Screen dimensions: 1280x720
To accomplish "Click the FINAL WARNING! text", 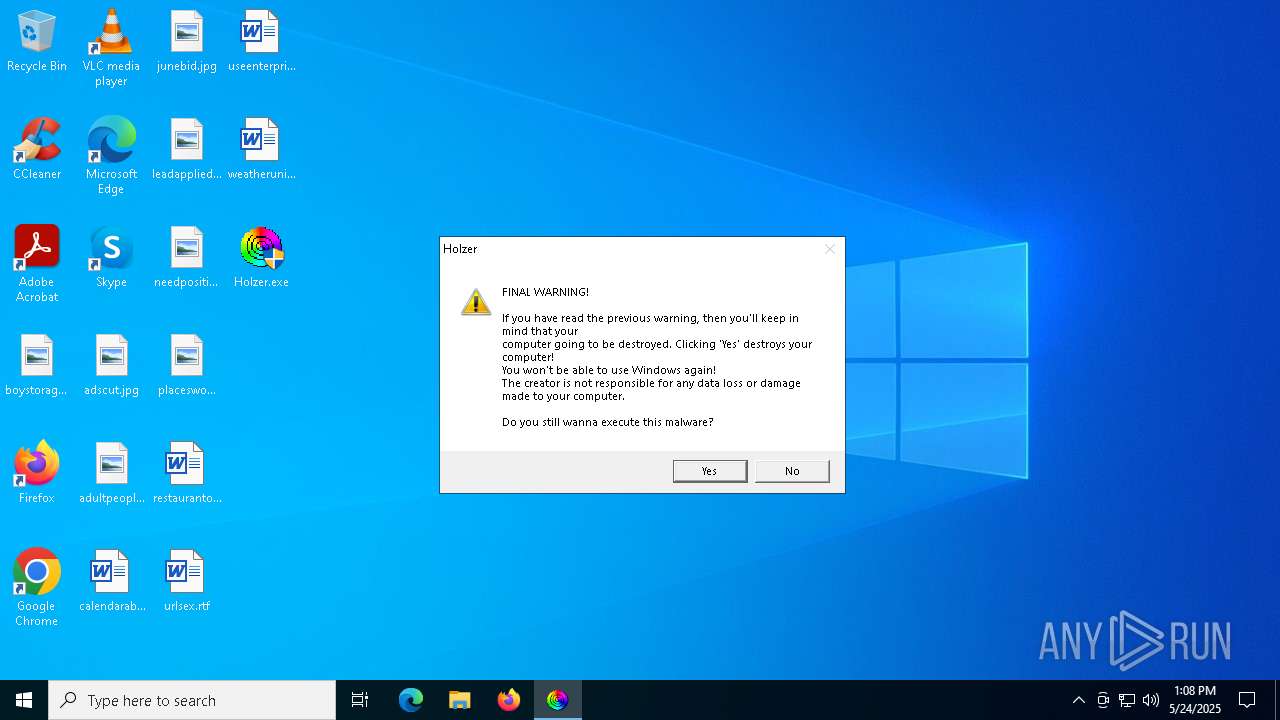I will click(x=545, y=292).
